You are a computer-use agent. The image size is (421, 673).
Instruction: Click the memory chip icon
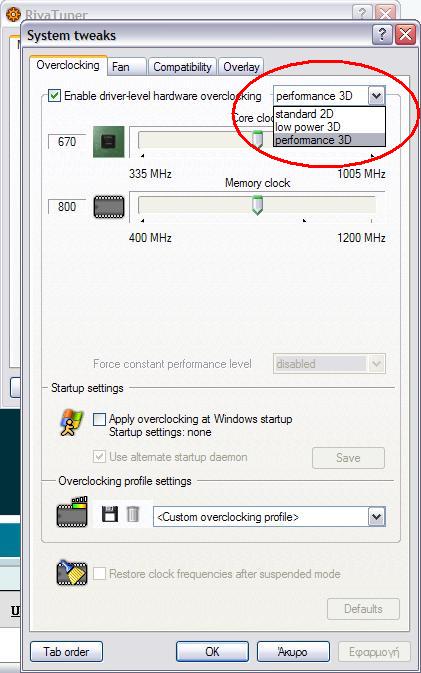(x=109, y=206)
